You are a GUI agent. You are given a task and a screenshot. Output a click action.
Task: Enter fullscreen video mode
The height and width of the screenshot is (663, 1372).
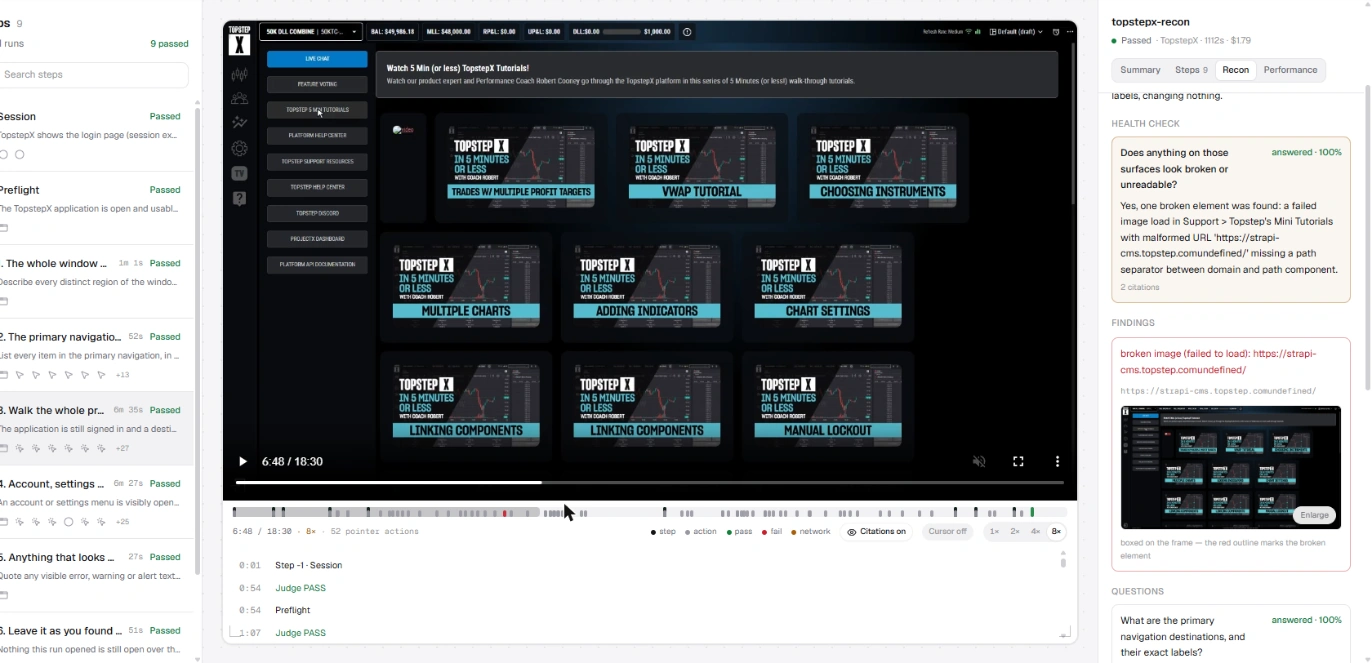[x=1018, y=461]
